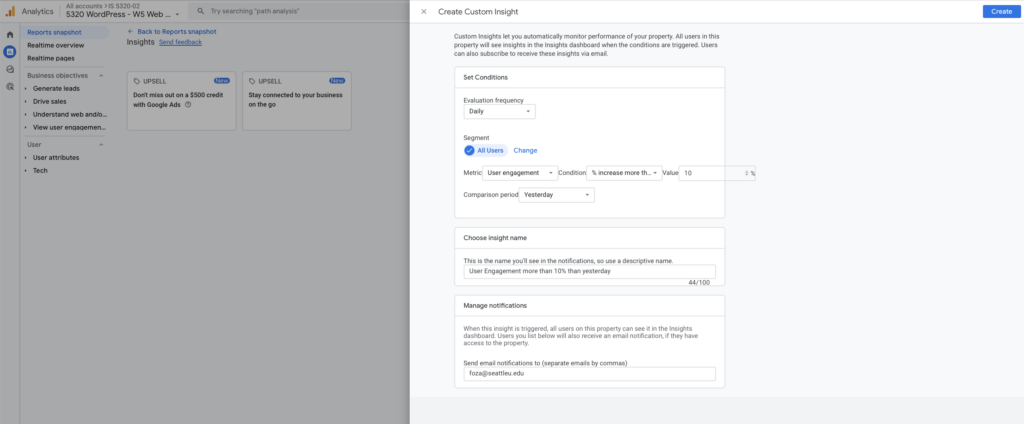Viewport: 1024px width, 424px height.
Task: Select Realtime overview in sidebar
Action: tap(55, 45)
